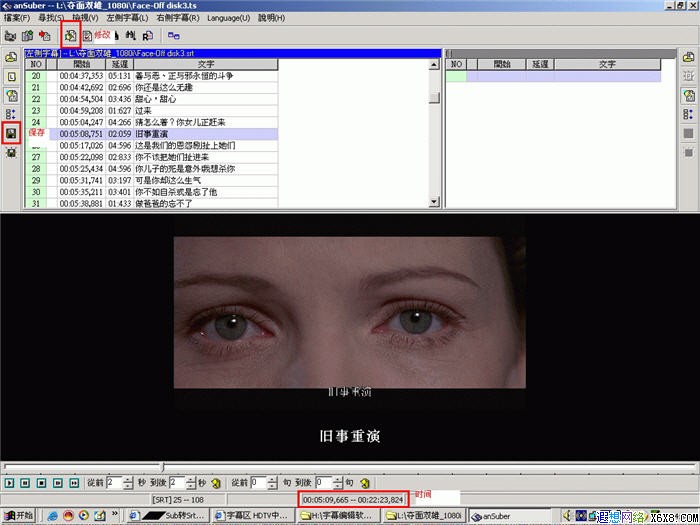Open right subtitle file via right sidebar top icon

[688, 57]
